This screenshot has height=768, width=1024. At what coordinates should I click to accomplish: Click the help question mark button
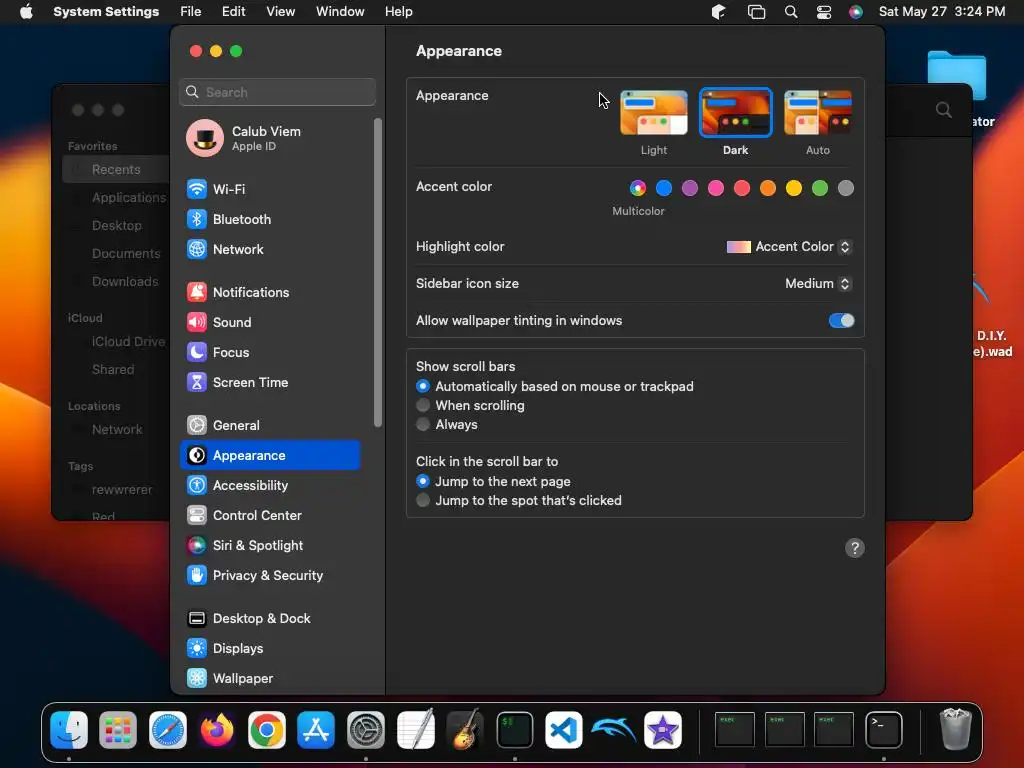coord(854,548)
